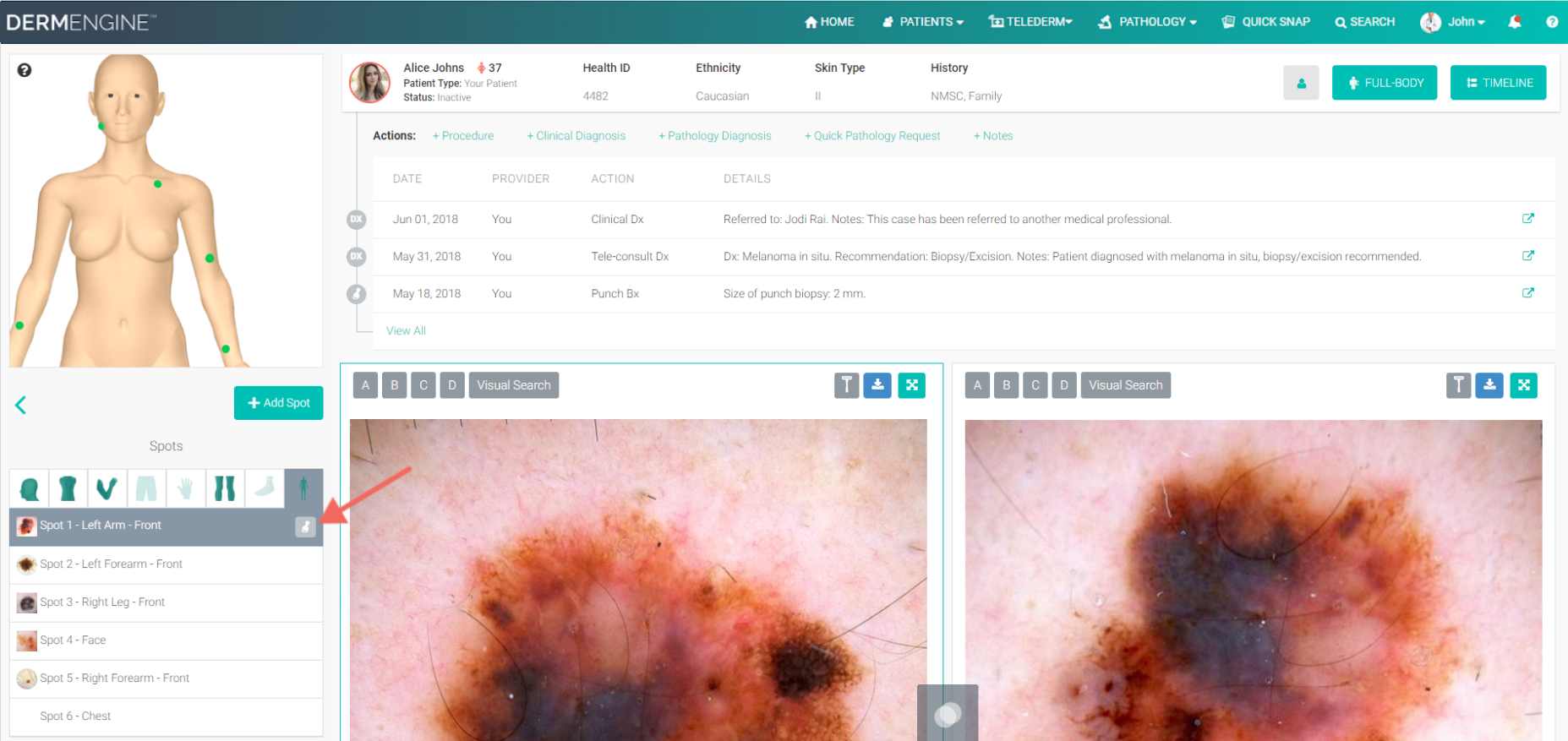Viewport: 1568px width, 741px height.
Task: Create a Quick Pathology Request
Action: point(872,136)
